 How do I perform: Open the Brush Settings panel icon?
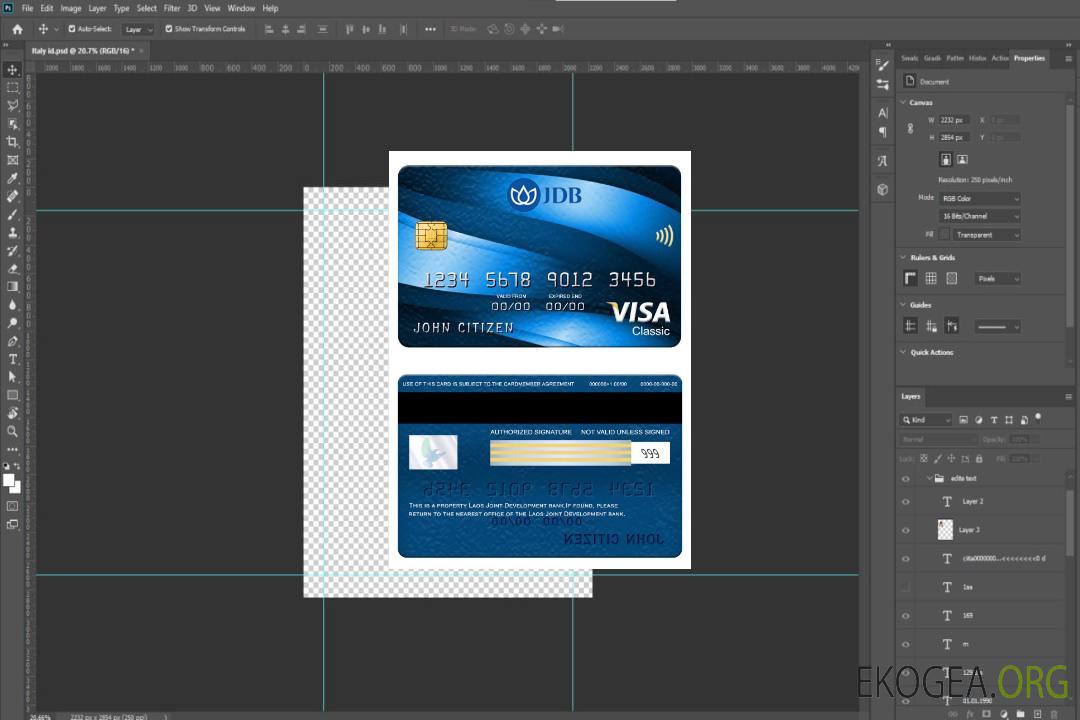[x=883, y=65]
